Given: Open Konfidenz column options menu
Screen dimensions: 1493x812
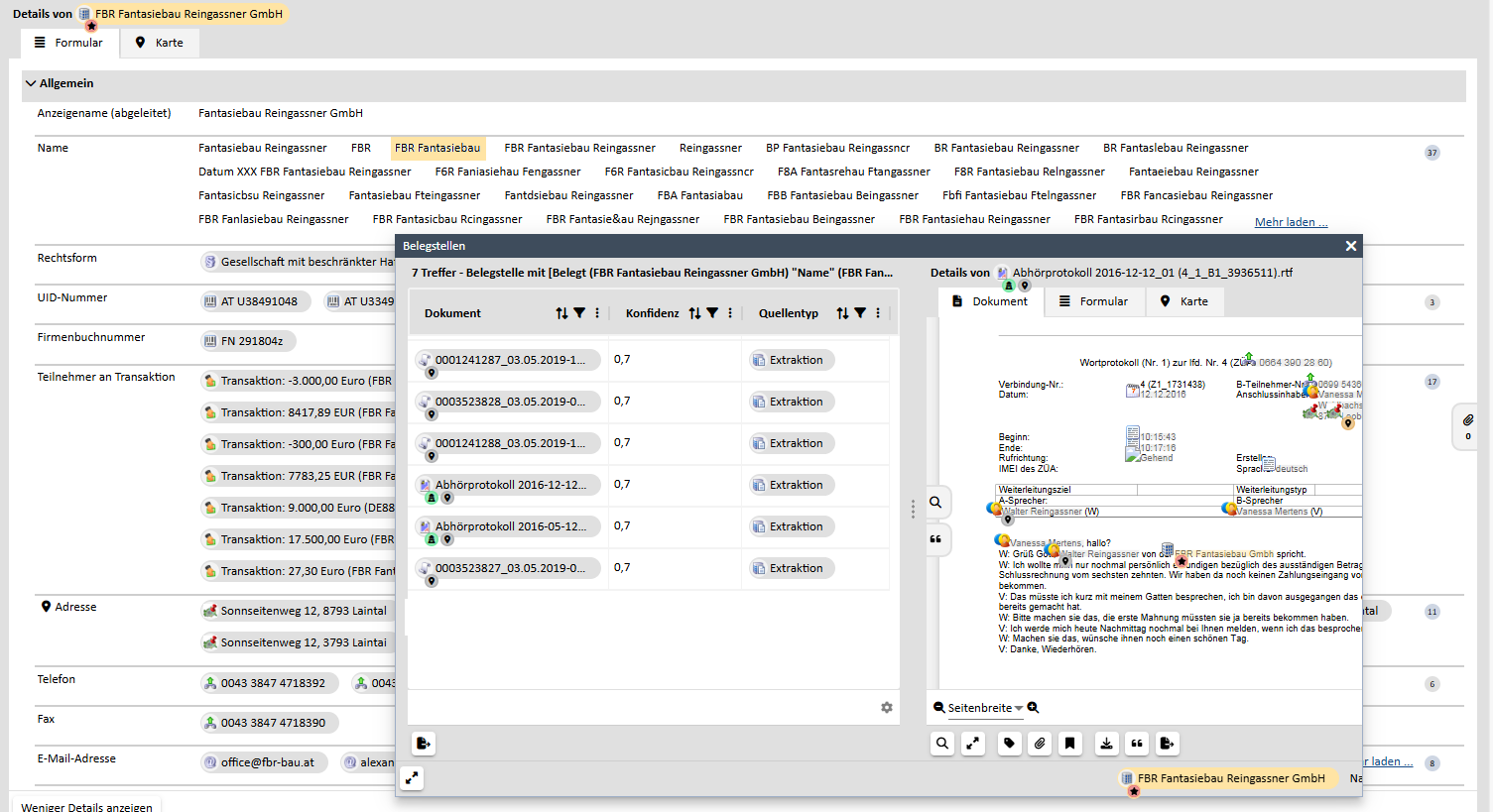Looking at the screenshot, I should coord(730,313).
